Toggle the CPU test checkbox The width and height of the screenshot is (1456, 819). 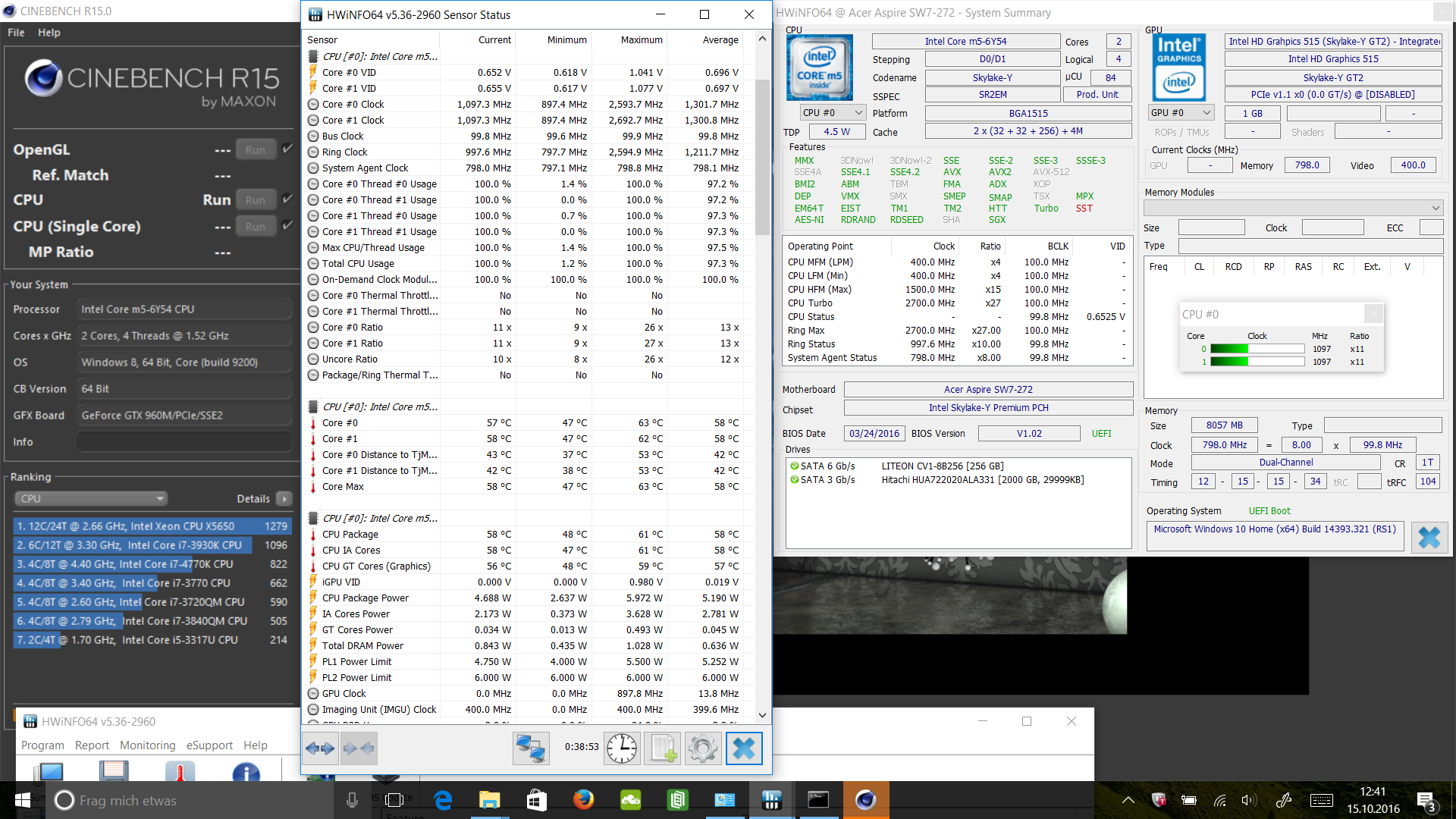pyautogui.click(x=287, y=199)
